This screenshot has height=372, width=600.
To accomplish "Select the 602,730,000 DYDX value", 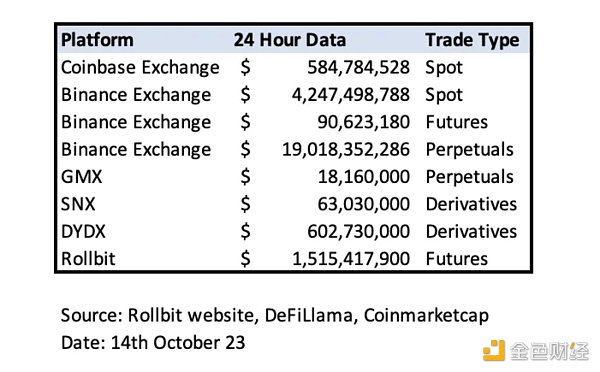I will (x=359, y=232).
